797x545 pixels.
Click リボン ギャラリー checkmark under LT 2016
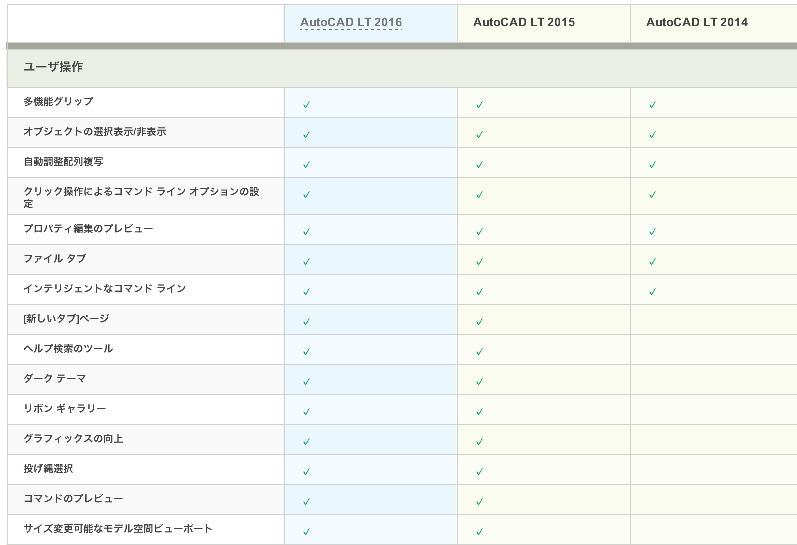click(x=306, y=412)
